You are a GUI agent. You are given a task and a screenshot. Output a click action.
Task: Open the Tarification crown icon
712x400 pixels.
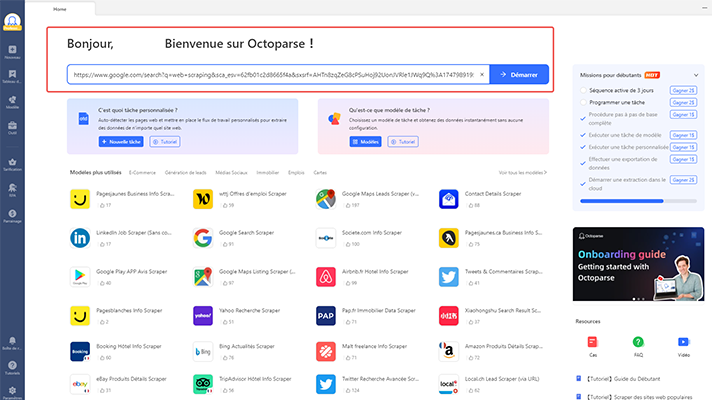point(12,162)
